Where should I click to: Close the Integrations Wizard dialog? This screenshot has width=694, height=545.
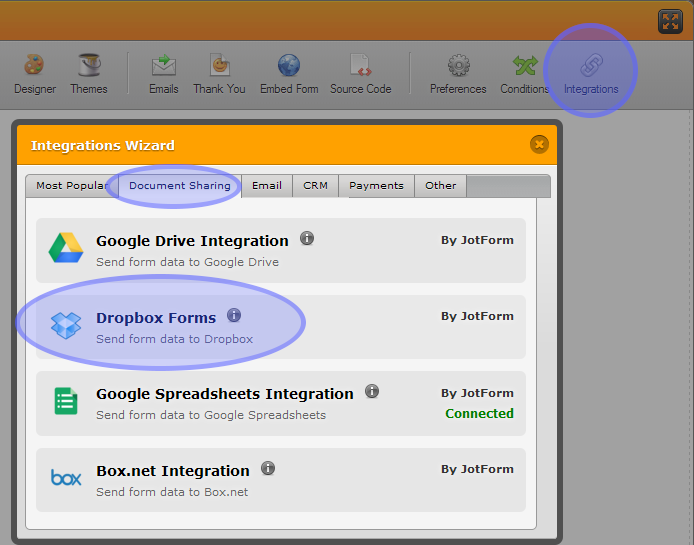coord(540,145)
